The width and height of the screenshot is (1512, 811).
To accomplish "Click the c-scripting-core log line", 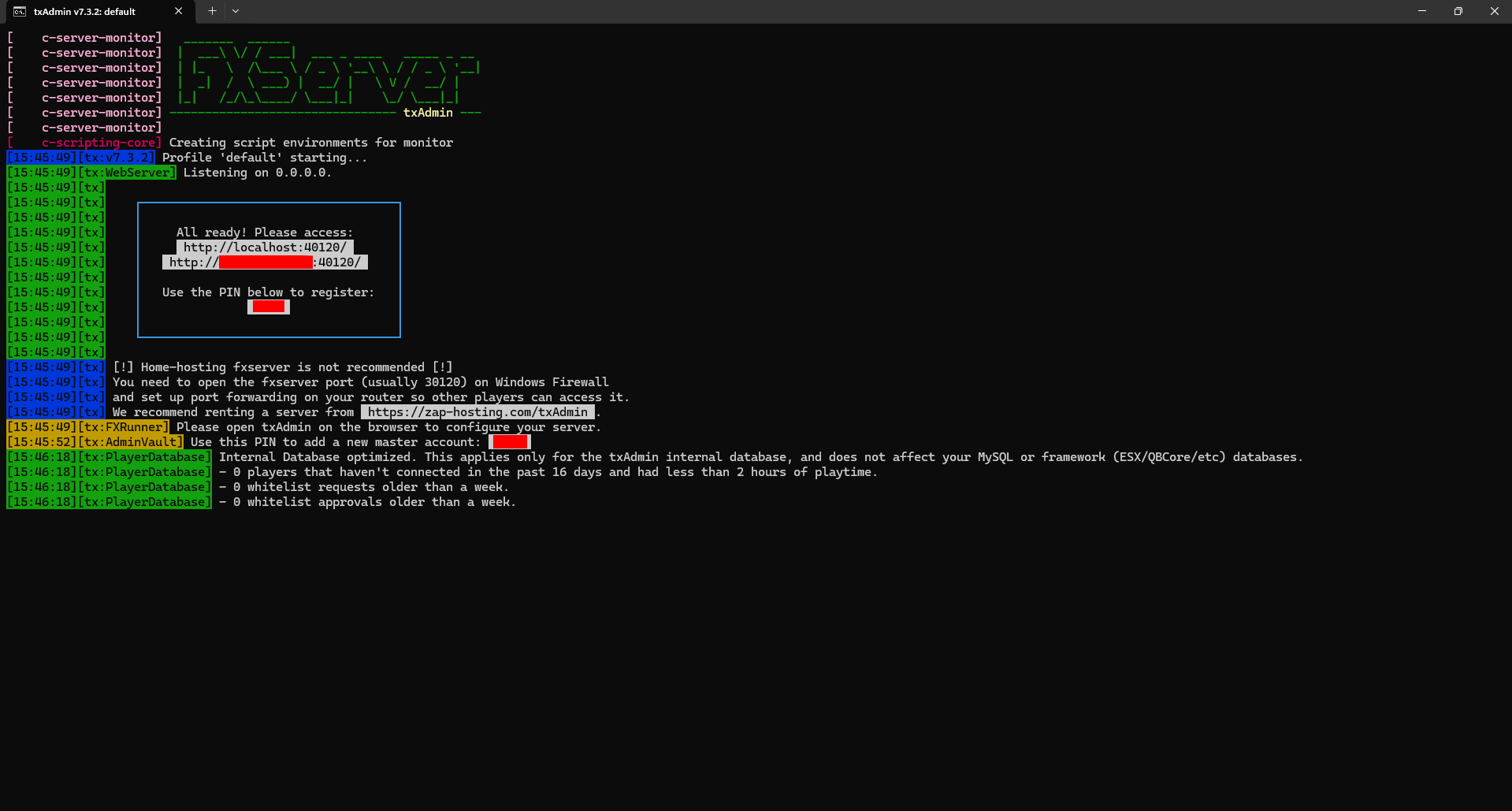I will pyautogui.click(x=101, y=142).
